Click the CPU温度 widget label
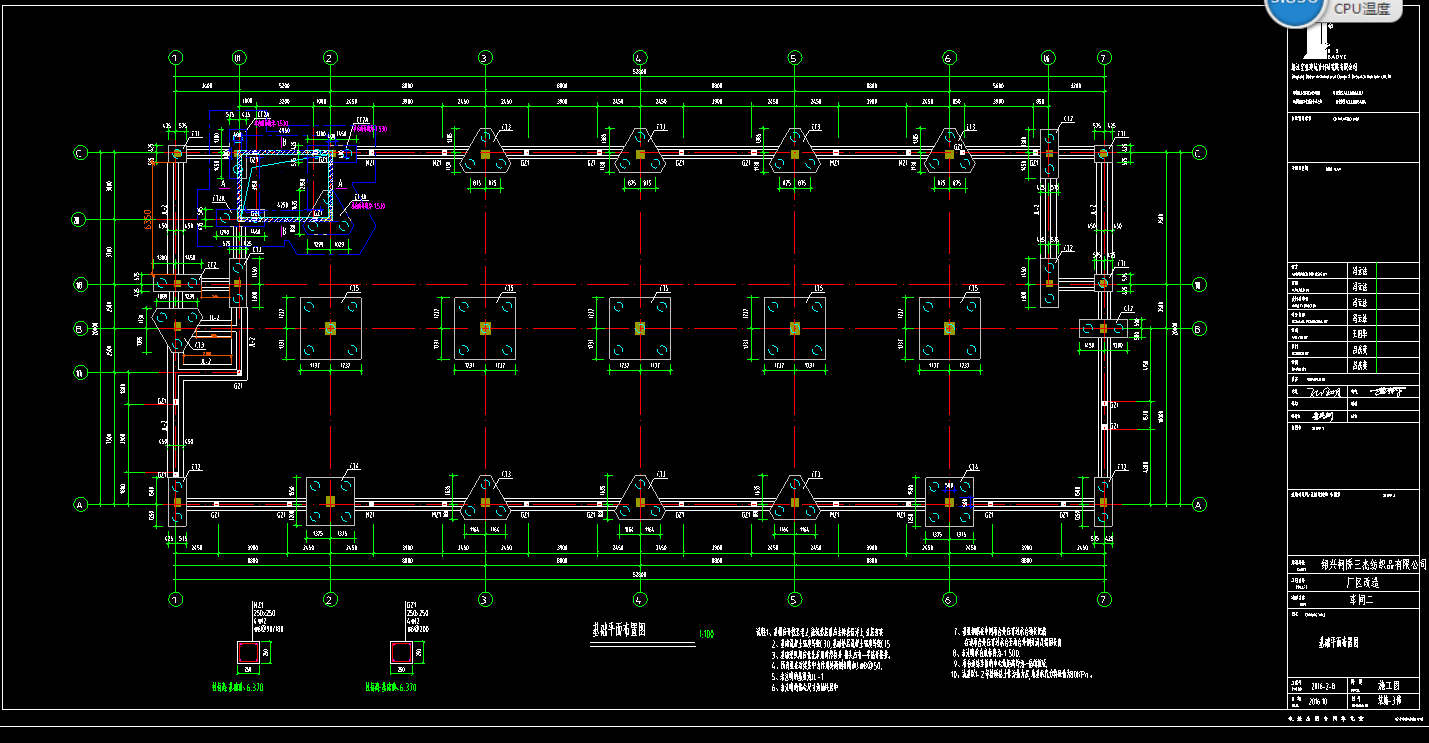The image size is (1429, 743). coord(1362,9)
